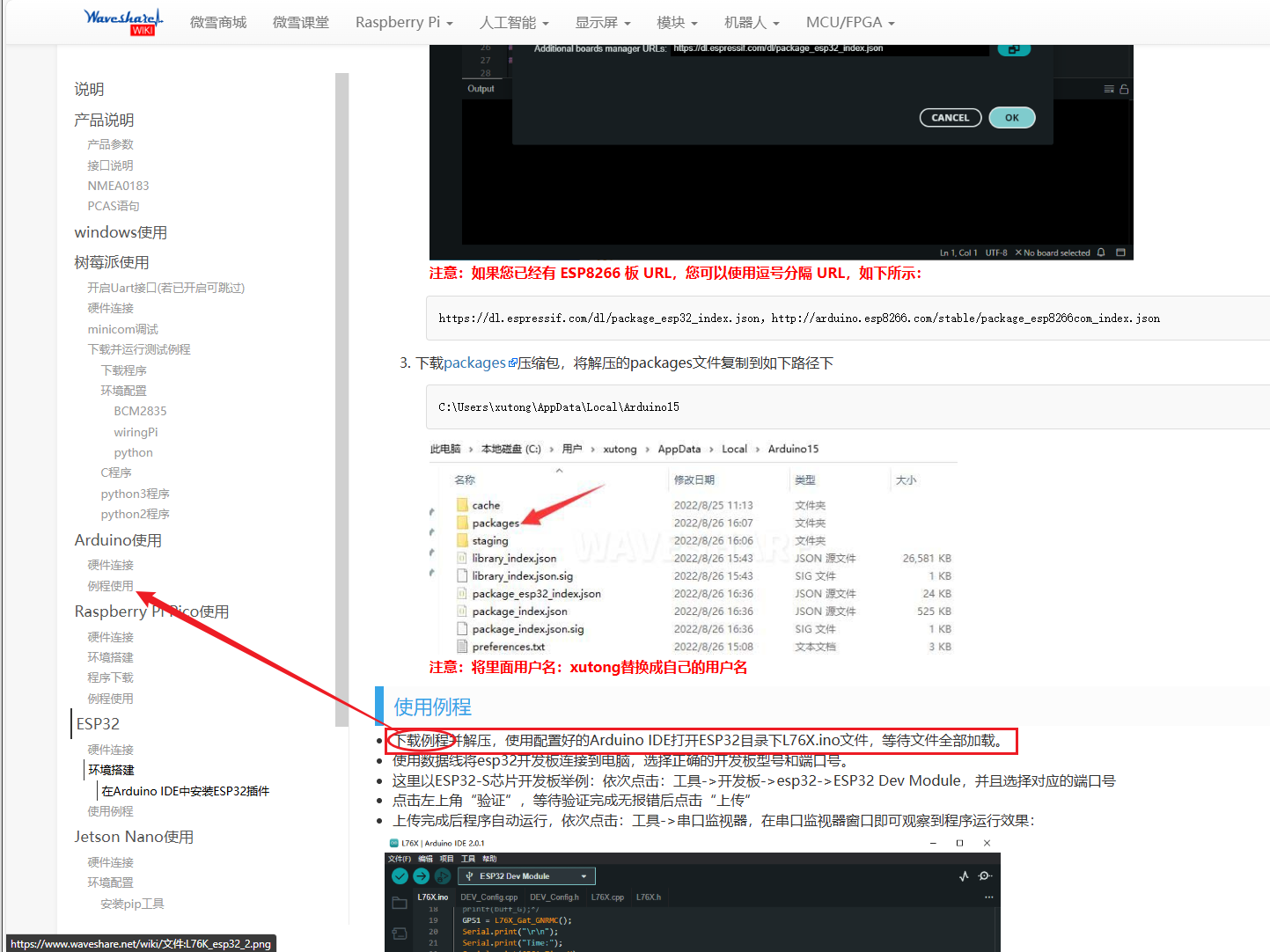Viewport: 1270px width, 952px height.
Task: Click the cache folder icon
Action: (462, 505)
